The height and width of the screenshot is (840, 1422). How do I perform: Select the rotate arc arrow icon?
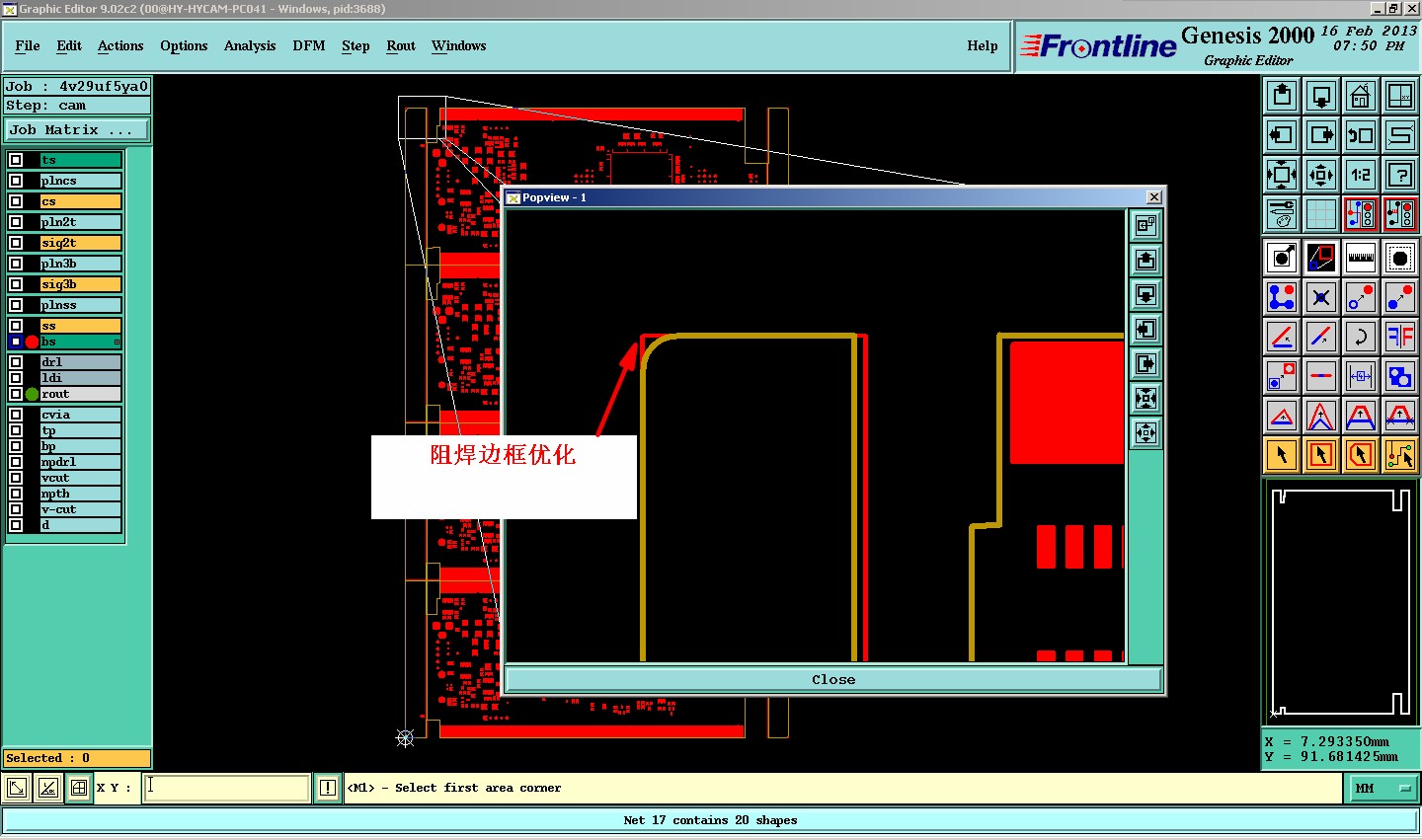(1361, 336)
